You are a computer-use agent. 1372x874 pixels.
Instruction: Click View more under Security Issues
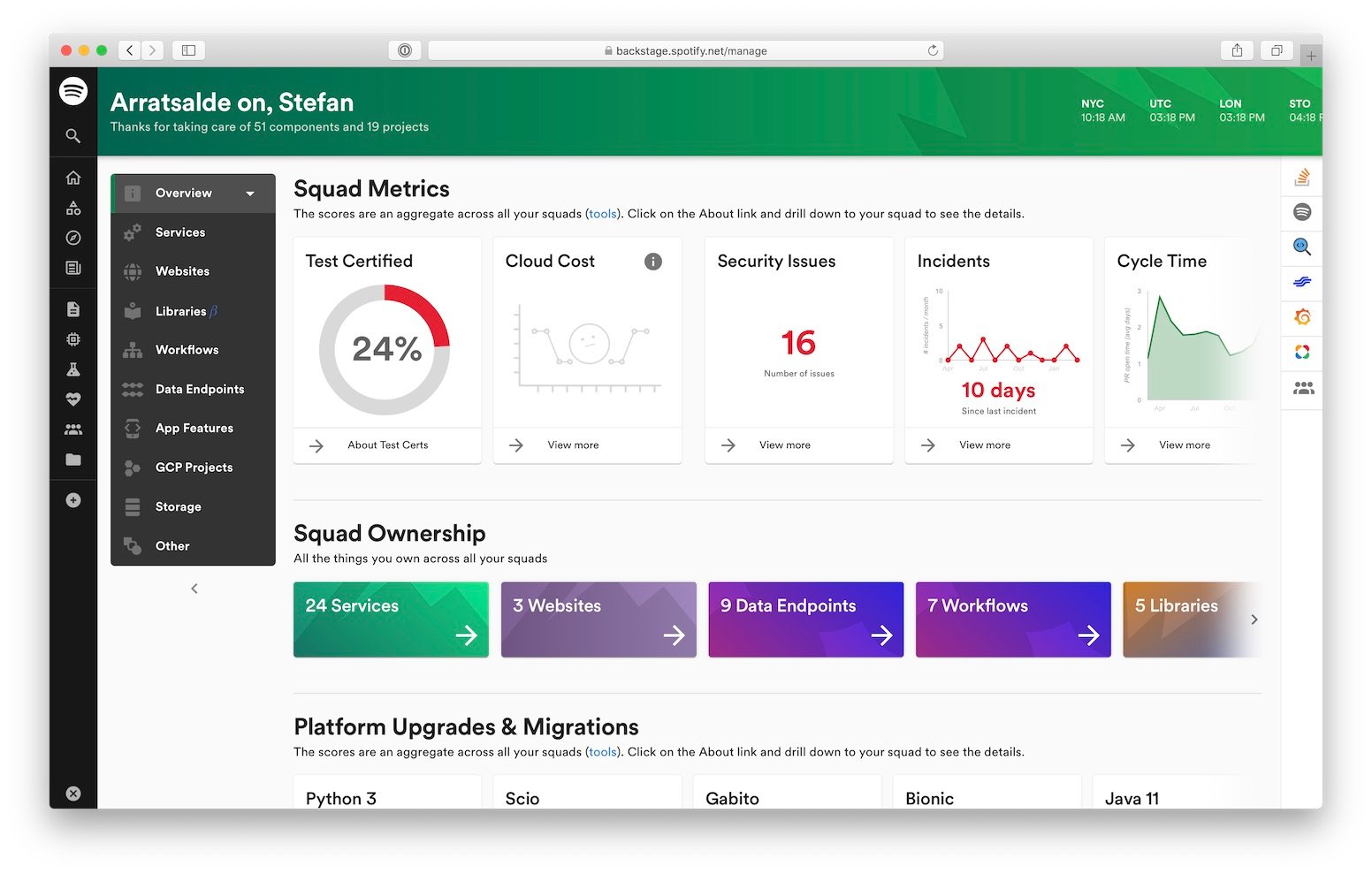pyautogui.click(x=784, y=445)
